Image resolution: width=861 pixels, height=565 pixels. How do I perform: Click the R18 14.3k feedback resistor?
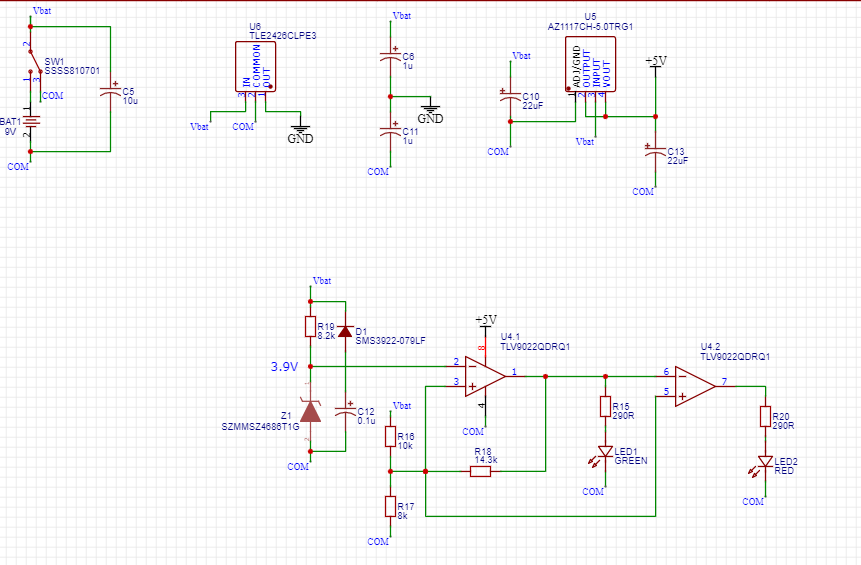click(480, 470)
